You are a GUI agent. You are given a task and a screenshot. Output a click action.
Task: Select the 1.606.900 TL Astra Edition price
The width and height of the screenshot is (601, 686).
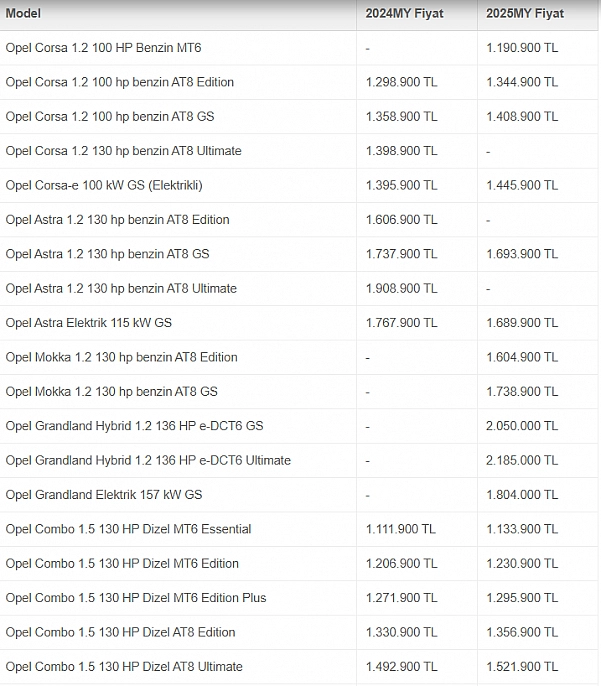click(x=401, y=220)
